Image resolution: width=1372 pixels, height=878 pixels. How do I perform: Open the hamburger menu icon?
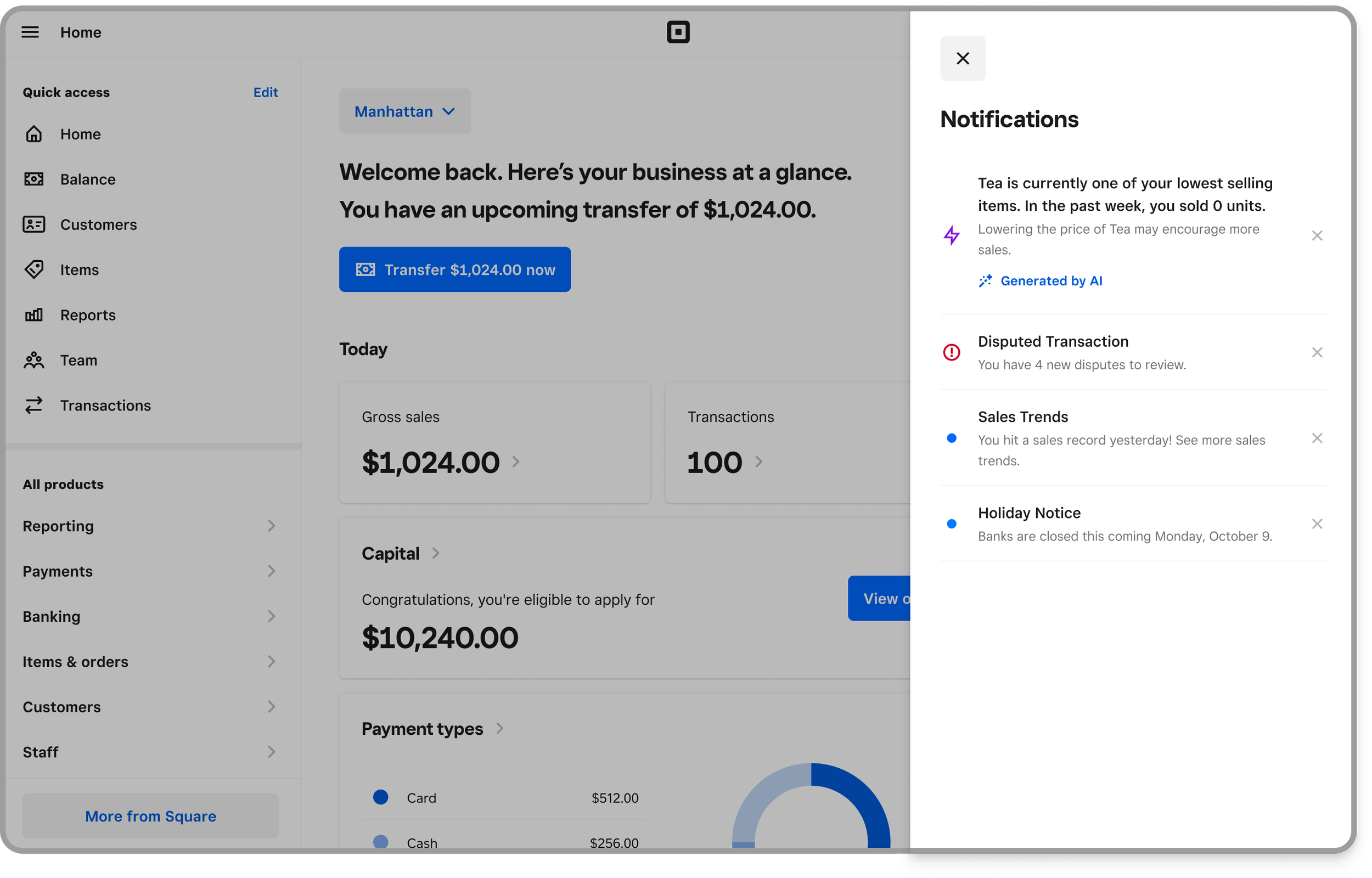click(x=30, y=32)
